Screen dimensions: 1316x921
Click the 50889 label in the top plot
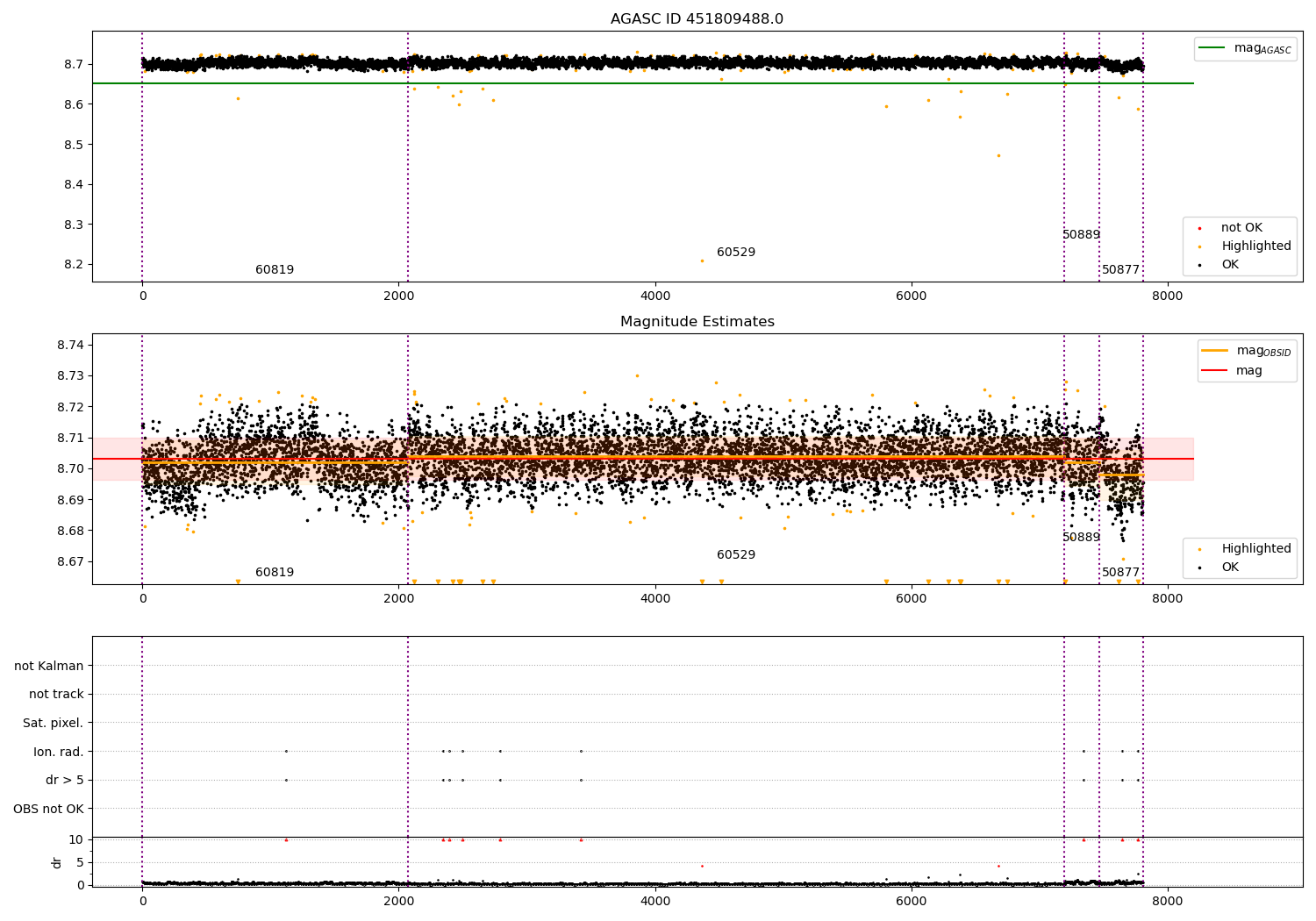1081,235
